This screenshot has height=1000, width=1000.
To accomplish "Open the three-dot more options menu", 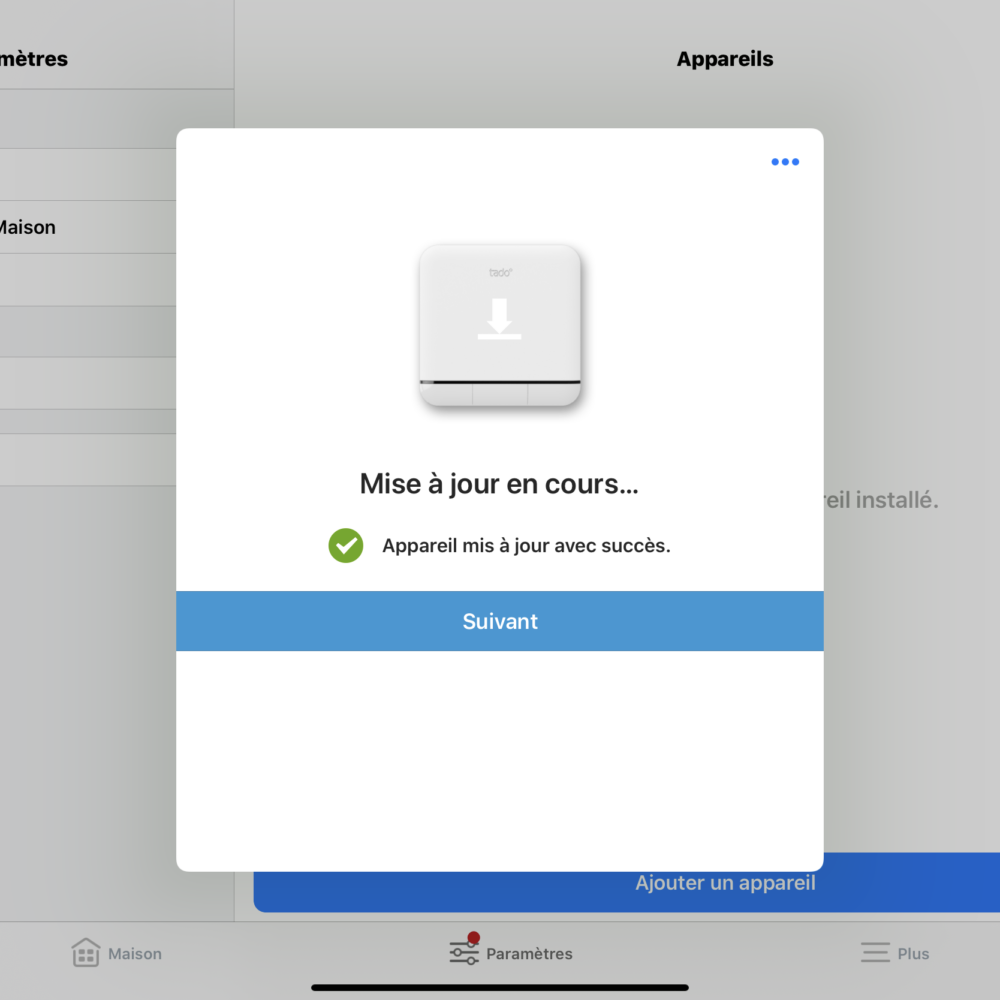I will (x=785, y=162).
